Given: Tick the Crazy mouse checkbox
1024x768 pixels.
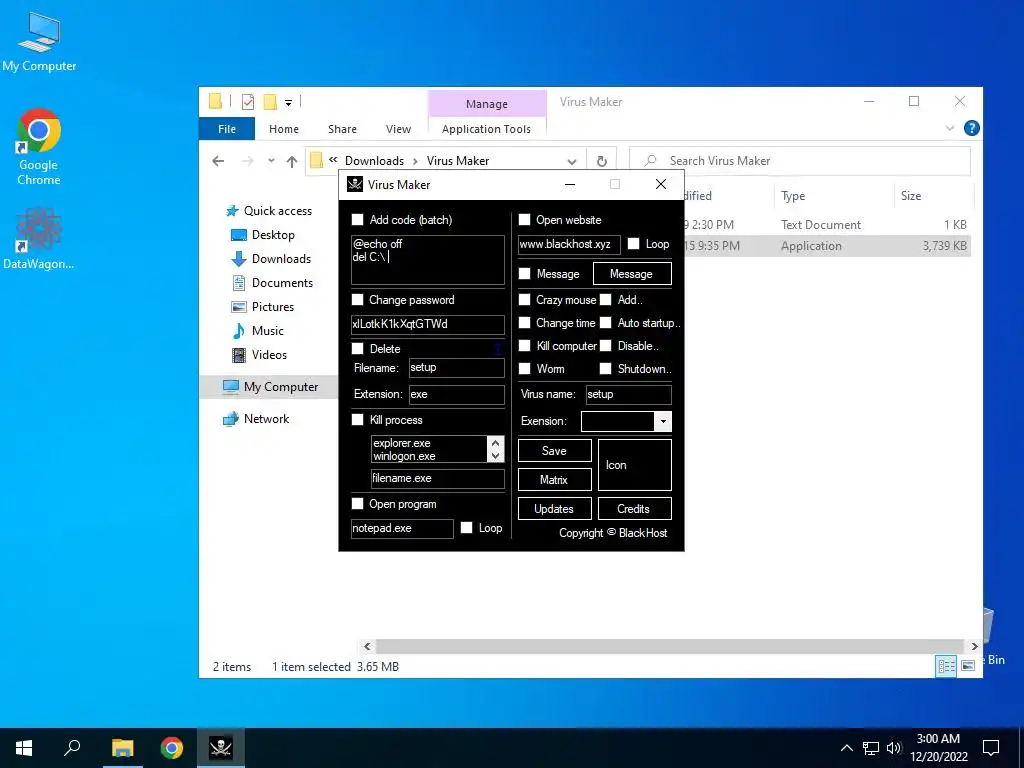Looking at the screenshot, I should point(524,300).
